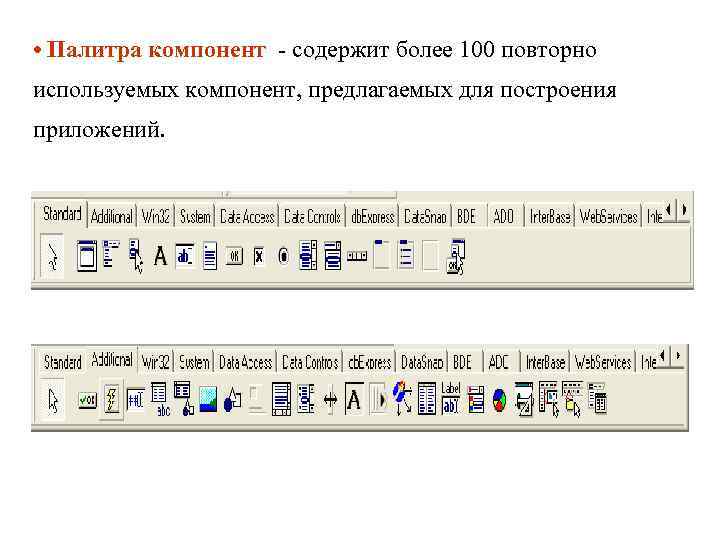The width and height of the screenshot is (720, 540).
Task: Open WebServices tab in the Additional-active palette
Action: pyautogui.click(x=603, y=363)
